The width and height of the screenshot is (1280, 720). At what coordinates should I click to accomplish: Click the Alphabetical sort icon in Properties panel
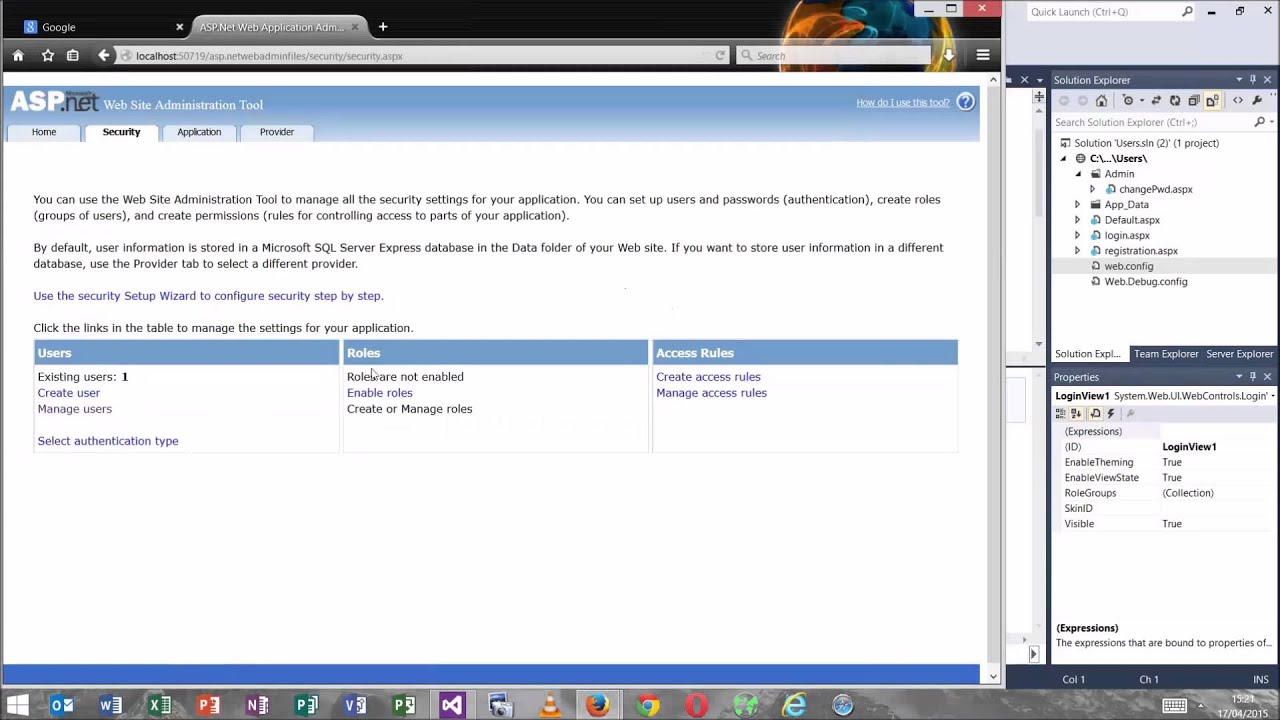[x=1076, y=414]
